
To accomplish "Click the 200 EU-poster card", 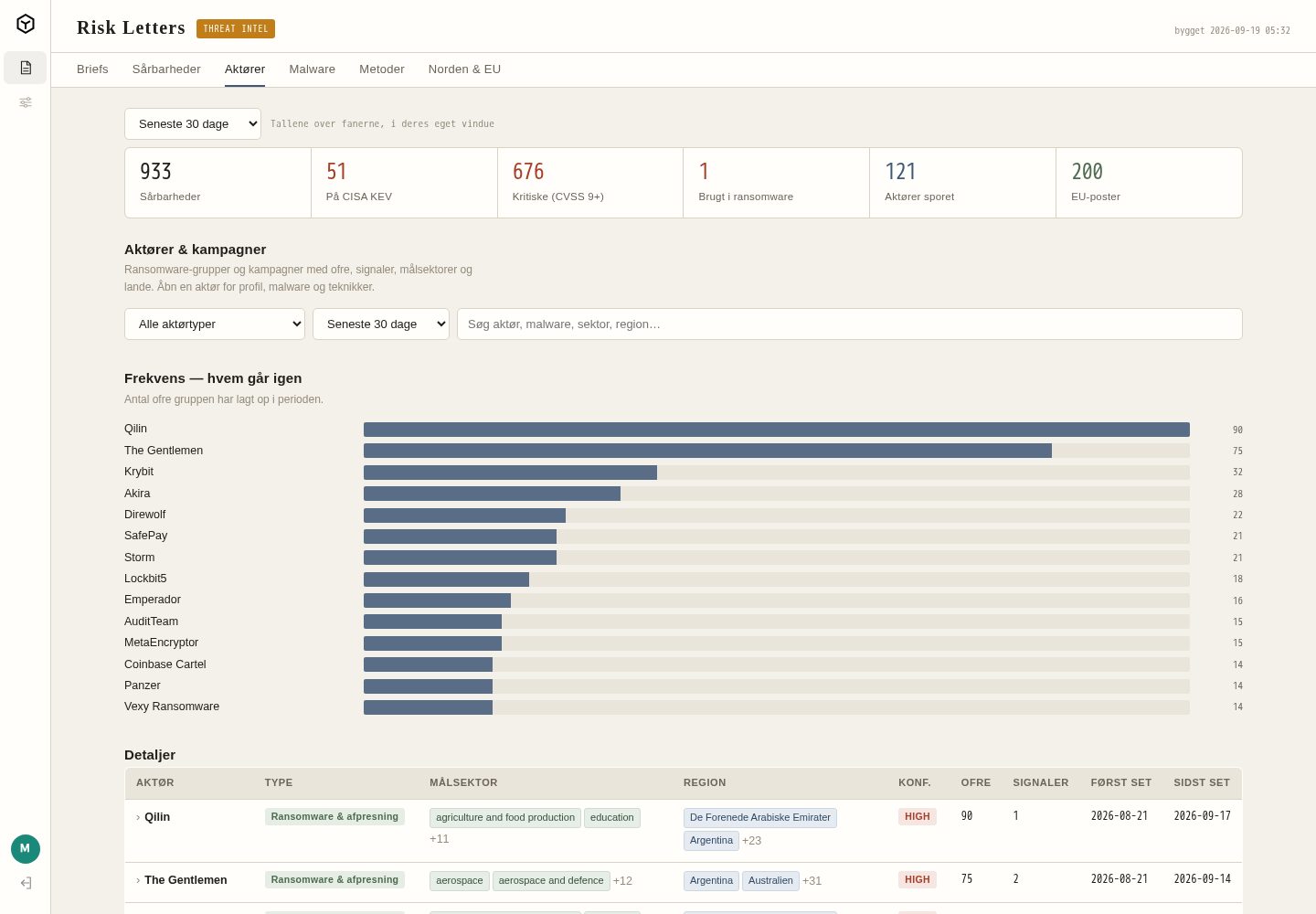I will pyautogui.click(x=1149, y=183).
